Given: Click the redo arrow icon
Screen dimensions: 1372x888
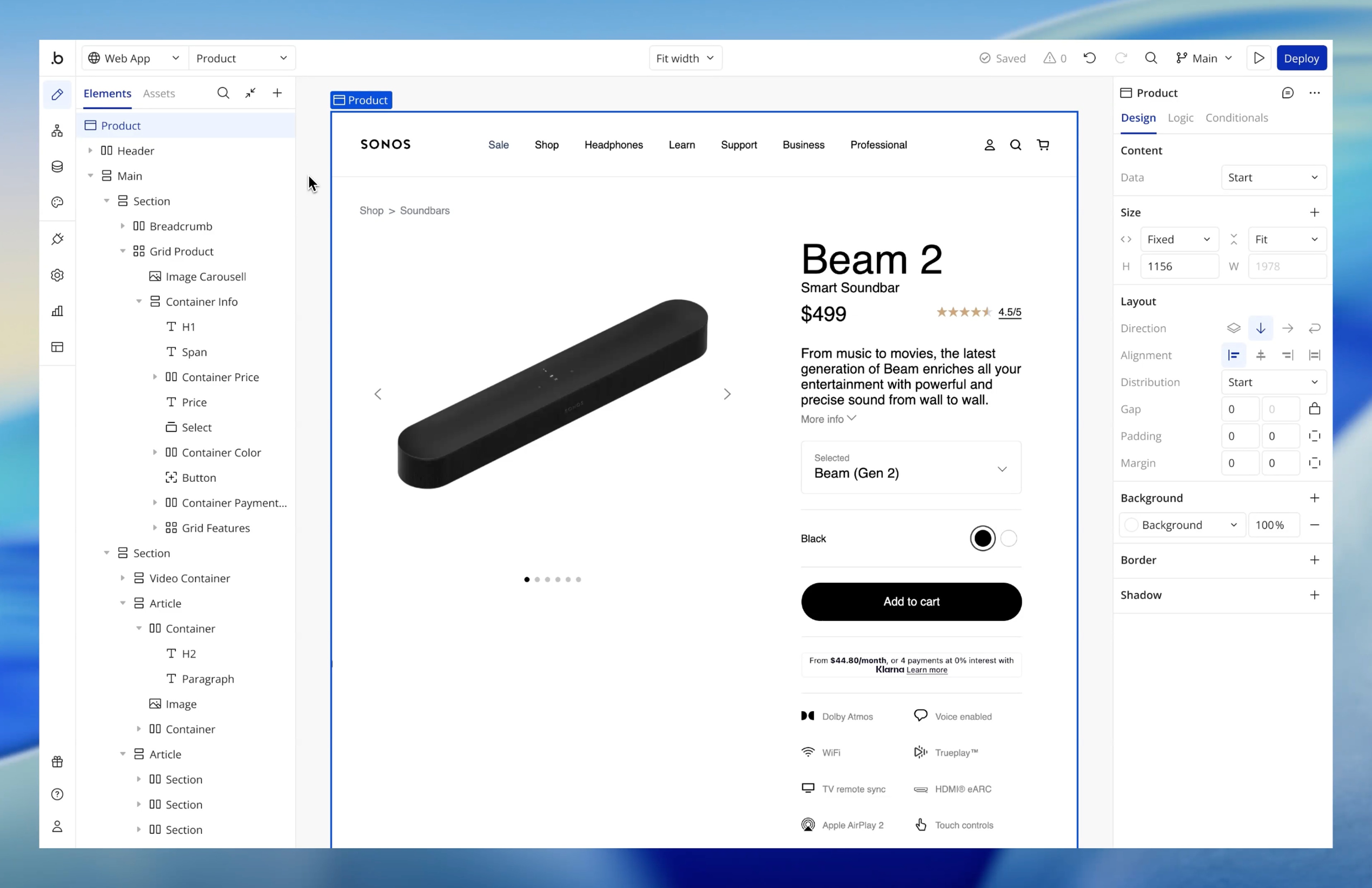Looking at the screenshot, I should (x=1121, y=58).
